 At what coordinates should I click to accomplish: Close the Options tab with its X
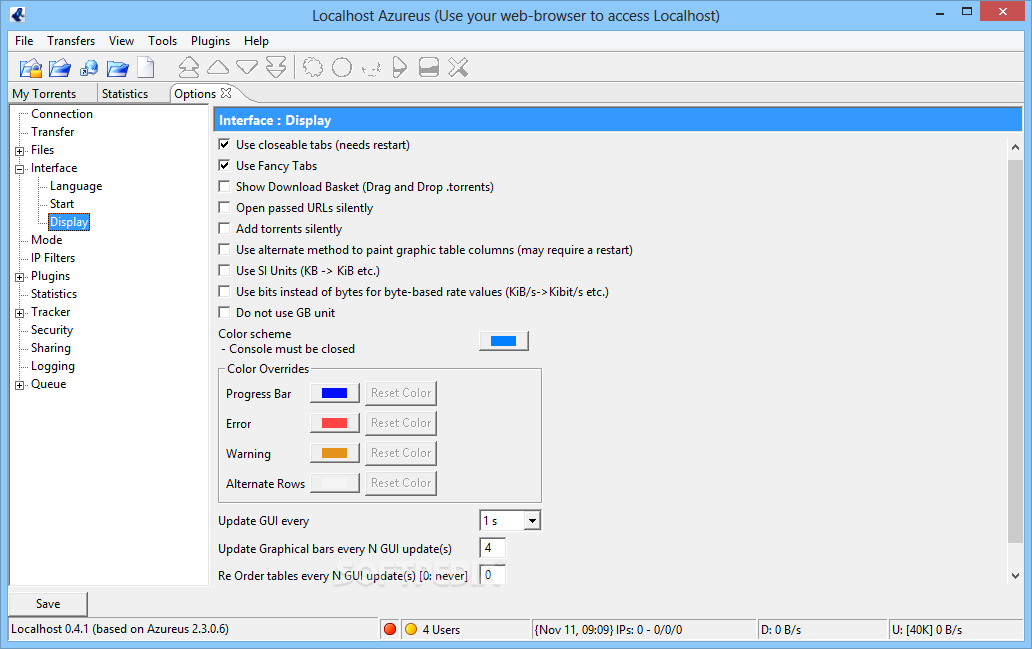226,93
